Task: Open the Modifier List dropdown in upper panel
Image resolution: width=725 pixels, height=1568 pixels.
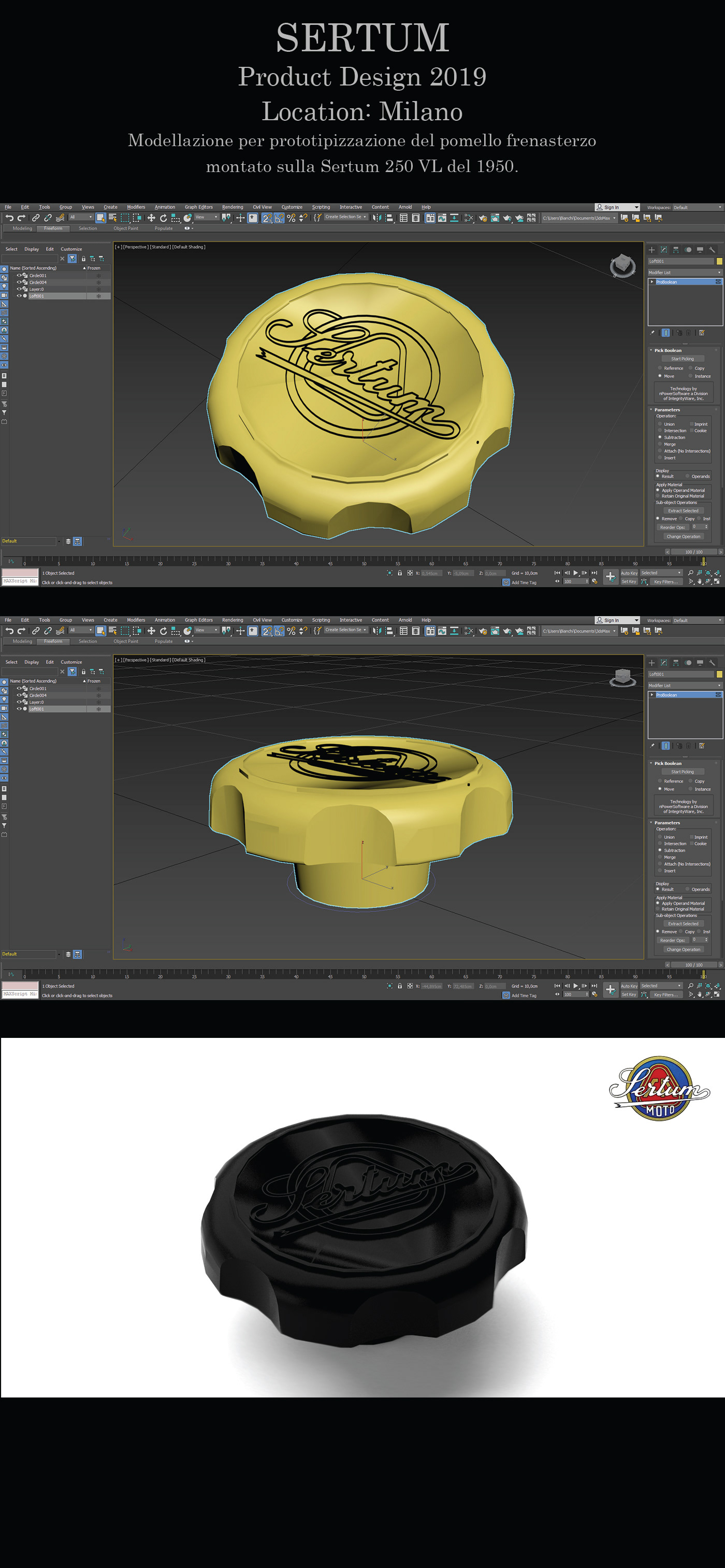Action: [x=684, y=272]
